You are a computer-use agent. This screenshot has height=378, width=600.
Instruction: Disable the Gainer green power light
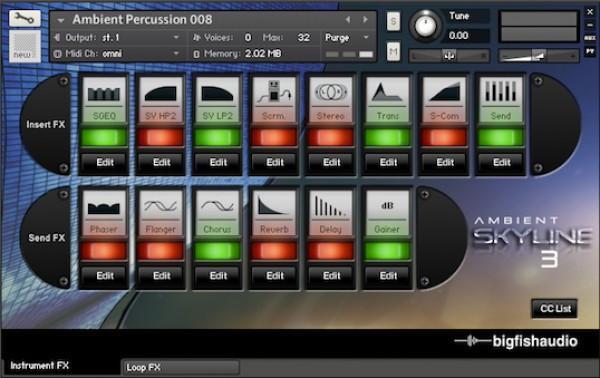pos(387,251)
